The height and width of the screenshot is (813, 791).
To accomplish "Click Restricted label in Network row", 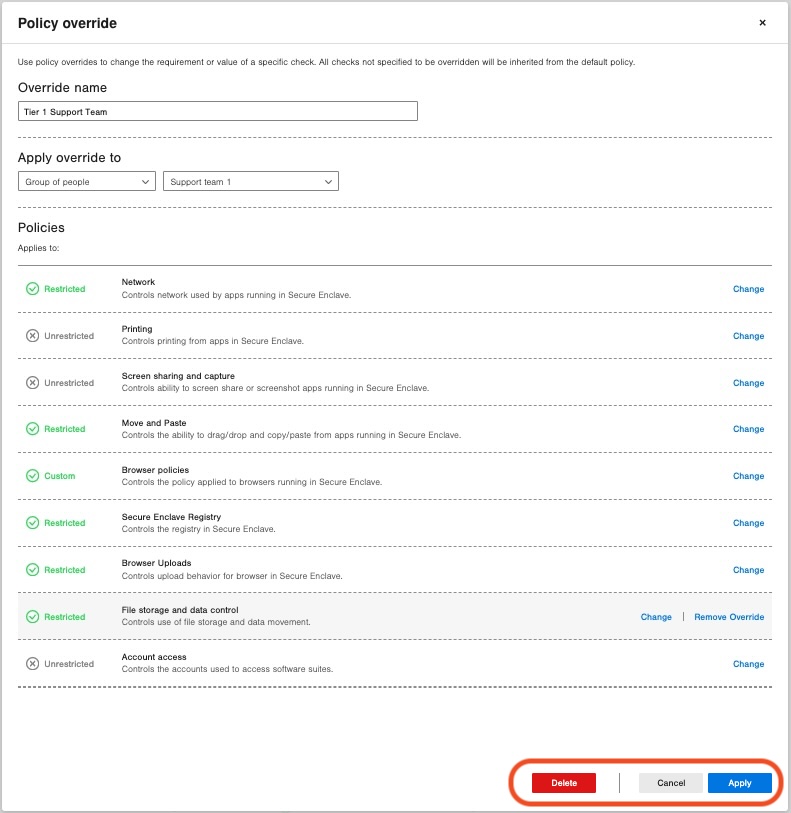I will click(64, 289).
